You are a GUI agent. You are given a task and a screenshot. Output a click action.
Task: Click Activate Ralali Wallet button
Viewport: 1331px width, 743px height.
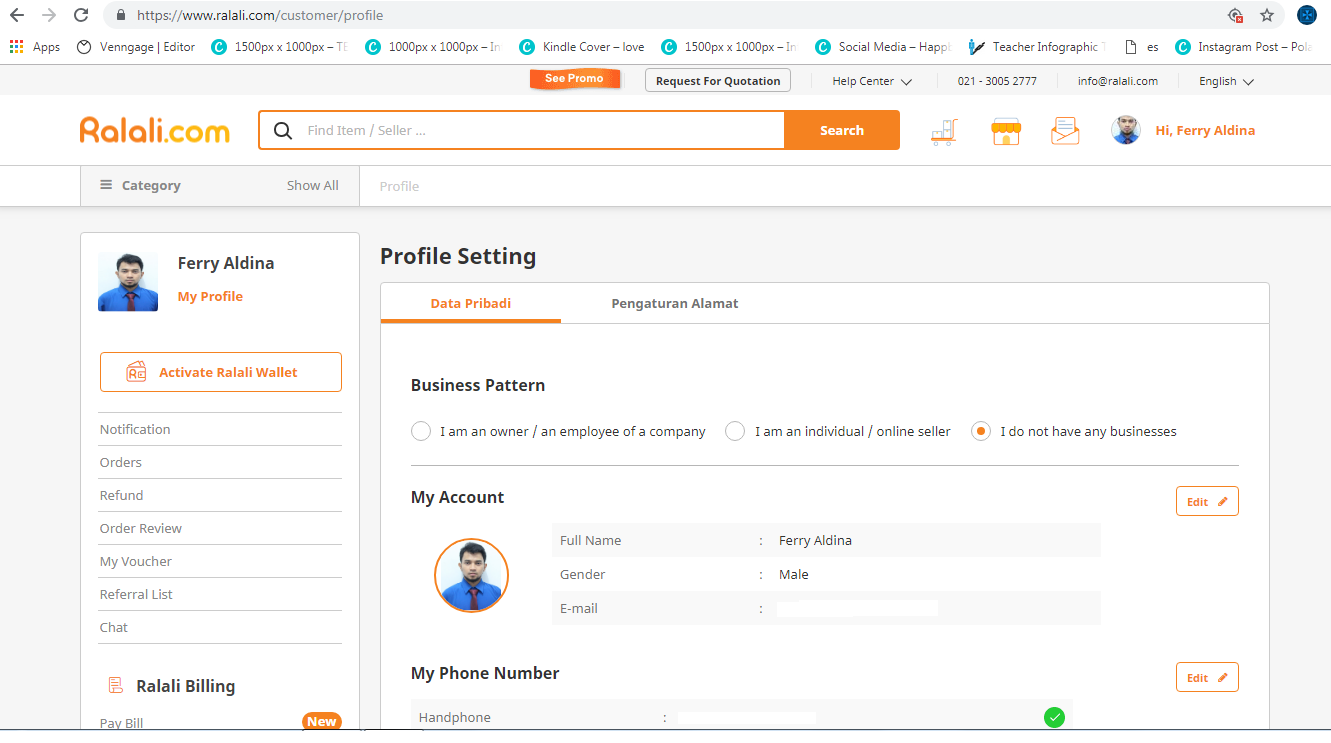[x=220, y=372]
